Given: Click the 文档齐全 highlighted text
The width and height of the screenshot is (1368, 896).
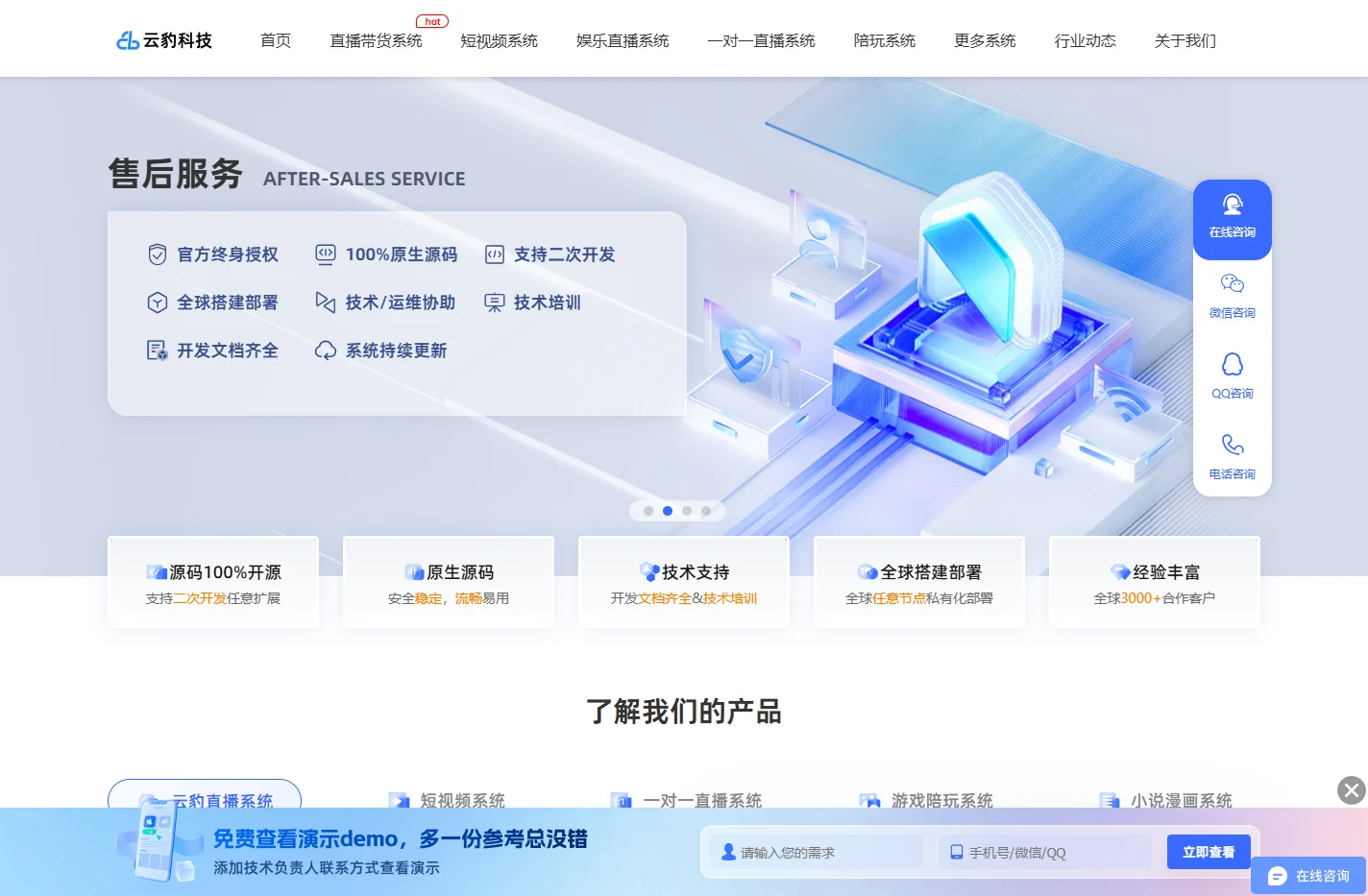Looking at the screenshot, I should pyautogui.click(x=665, y=598).
